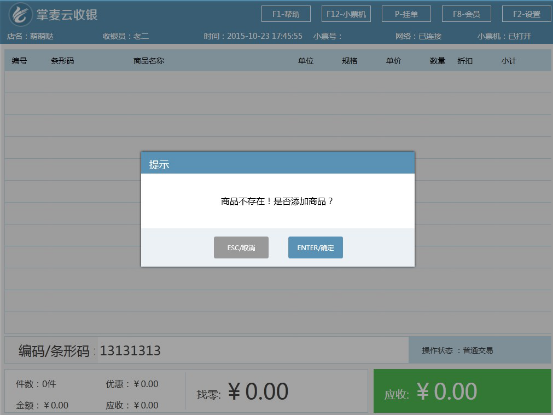
Task: Click the 小计 column header
Action: pyautogui.click(x=508, y=61)
